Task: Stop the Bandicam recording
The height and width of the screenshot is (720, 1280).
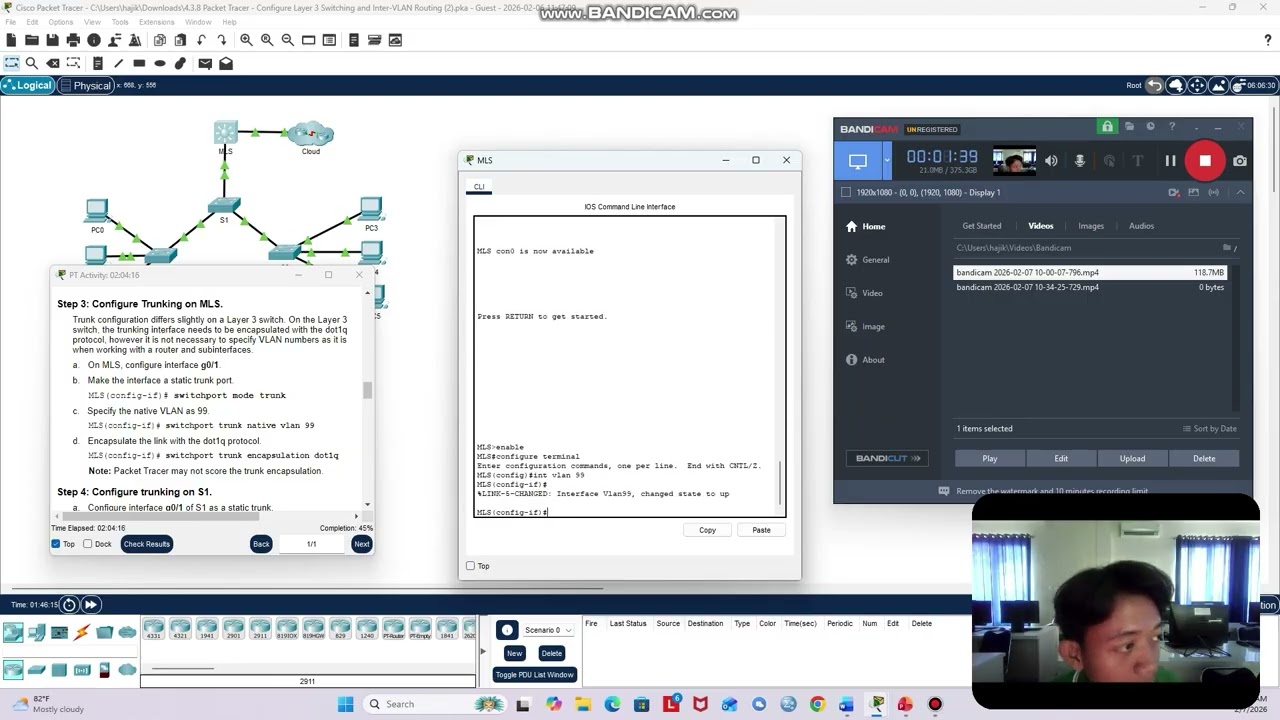Action: tap(1205, 160)
